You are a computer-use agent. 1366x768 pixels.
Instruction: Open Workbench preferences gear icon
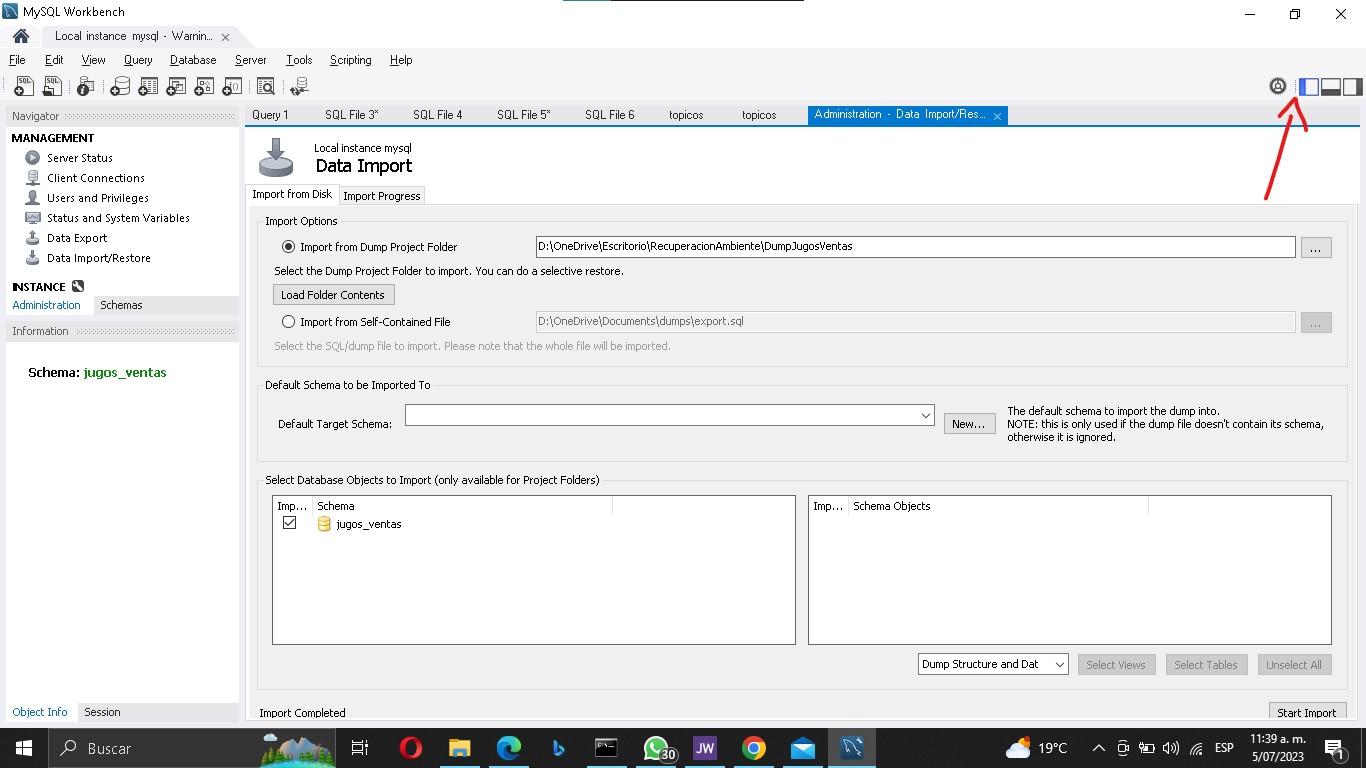1278,87
